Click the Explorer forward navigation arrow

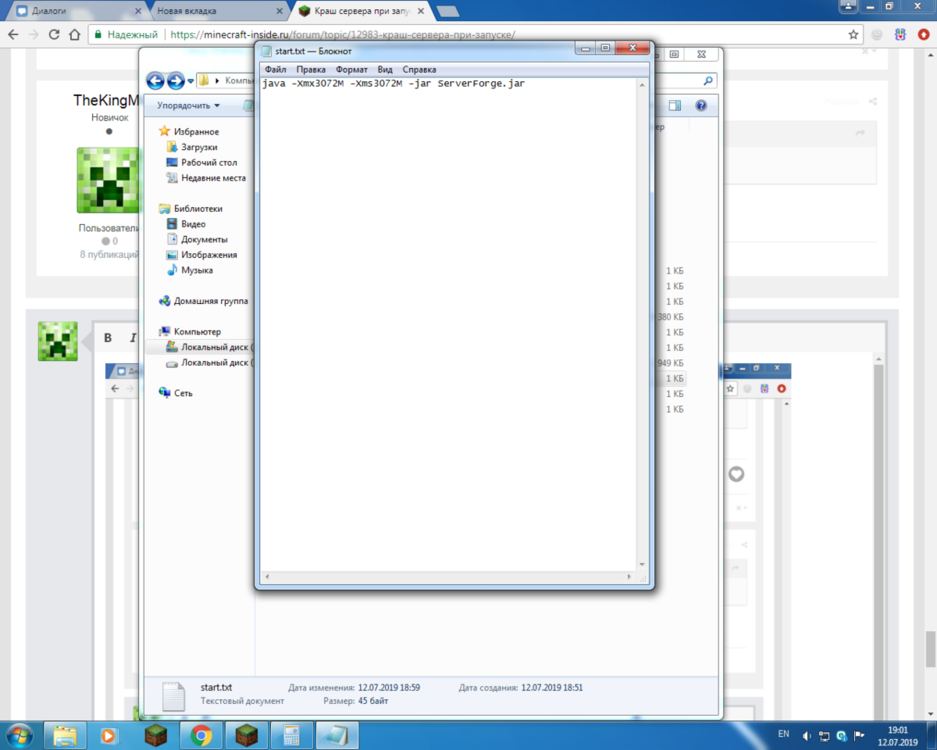[176, 81]
